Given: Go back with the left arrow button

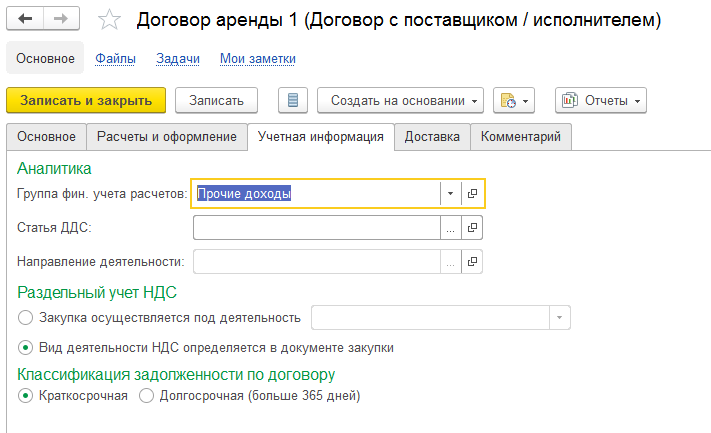Looking at the screenshot, I should pyautogui.click(x=25, y=19).
